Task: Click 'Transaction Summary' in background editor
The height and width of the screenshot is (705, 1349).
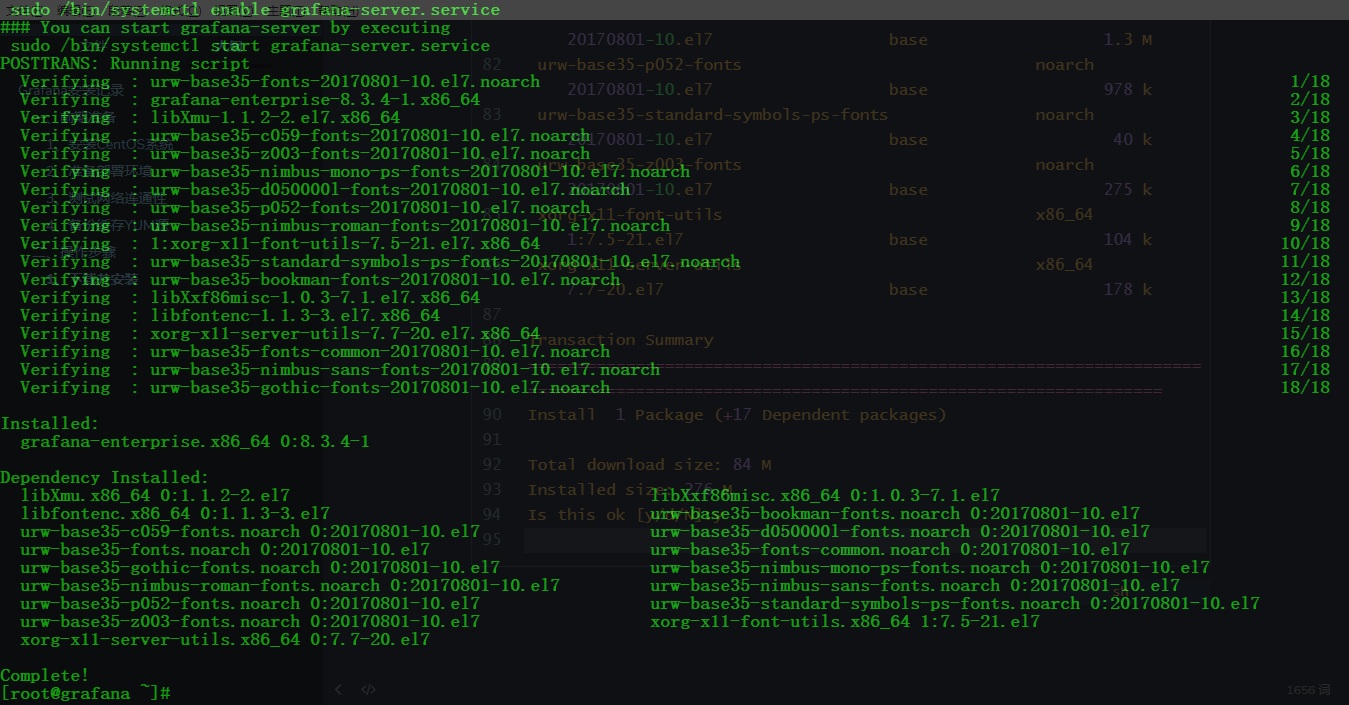Action: pos(621,340)
